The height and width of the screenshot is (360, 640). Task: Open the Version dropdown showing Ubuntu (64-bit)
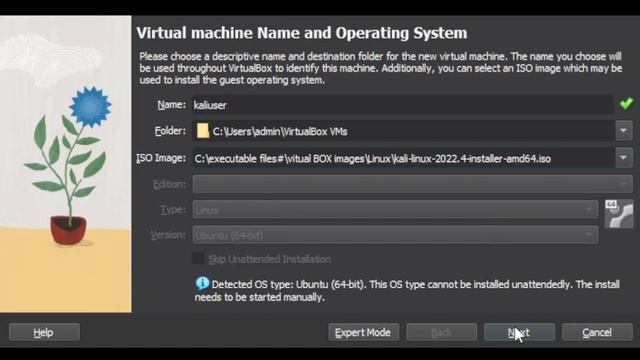396,235
